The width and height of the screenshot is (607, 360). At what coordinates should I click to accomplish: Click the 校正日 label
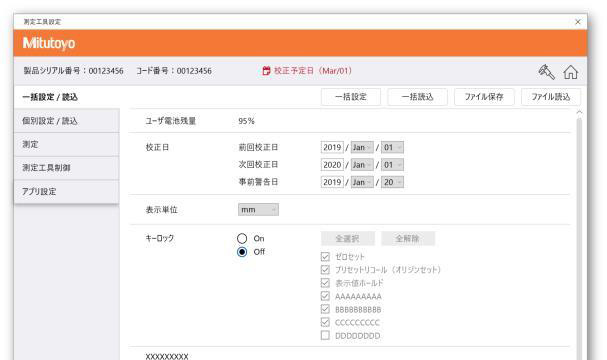point(157,147)
